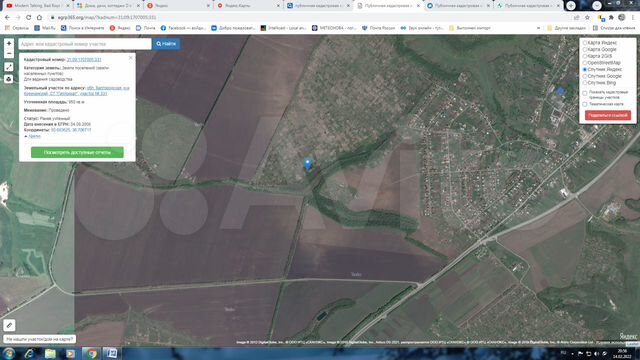The width and height of the screenshot is (640, 360).
Task: Zoom out the map with minus button
Action: pyautogui.click(x=9, y=53)
